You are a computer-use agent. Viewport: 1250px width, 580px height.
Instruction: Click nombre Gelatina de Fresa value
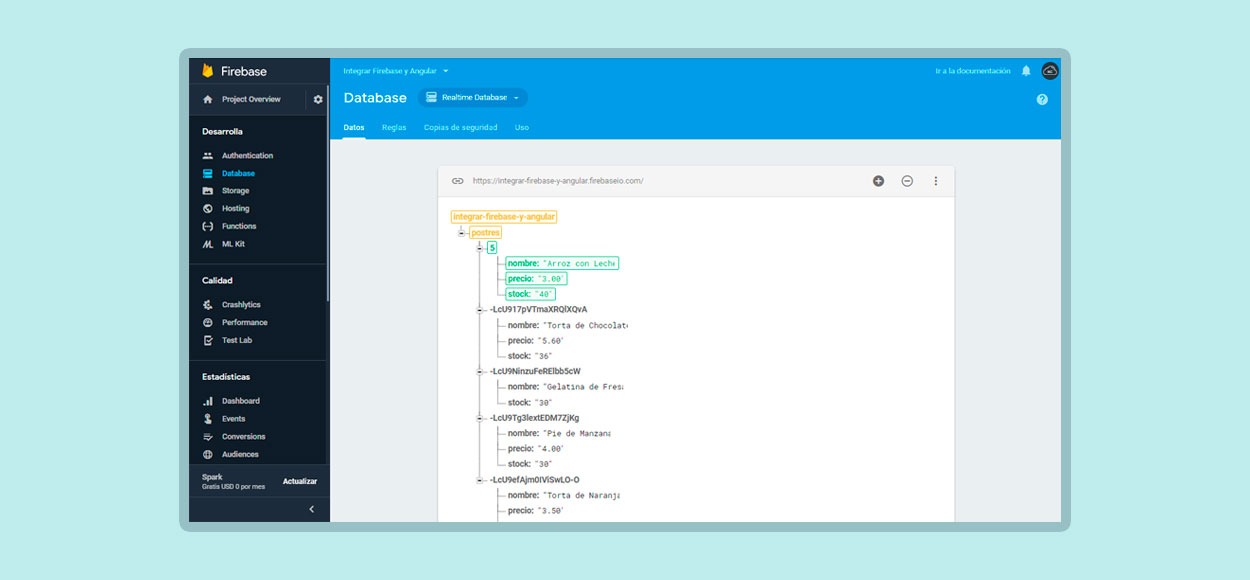[x=582, y=387]
